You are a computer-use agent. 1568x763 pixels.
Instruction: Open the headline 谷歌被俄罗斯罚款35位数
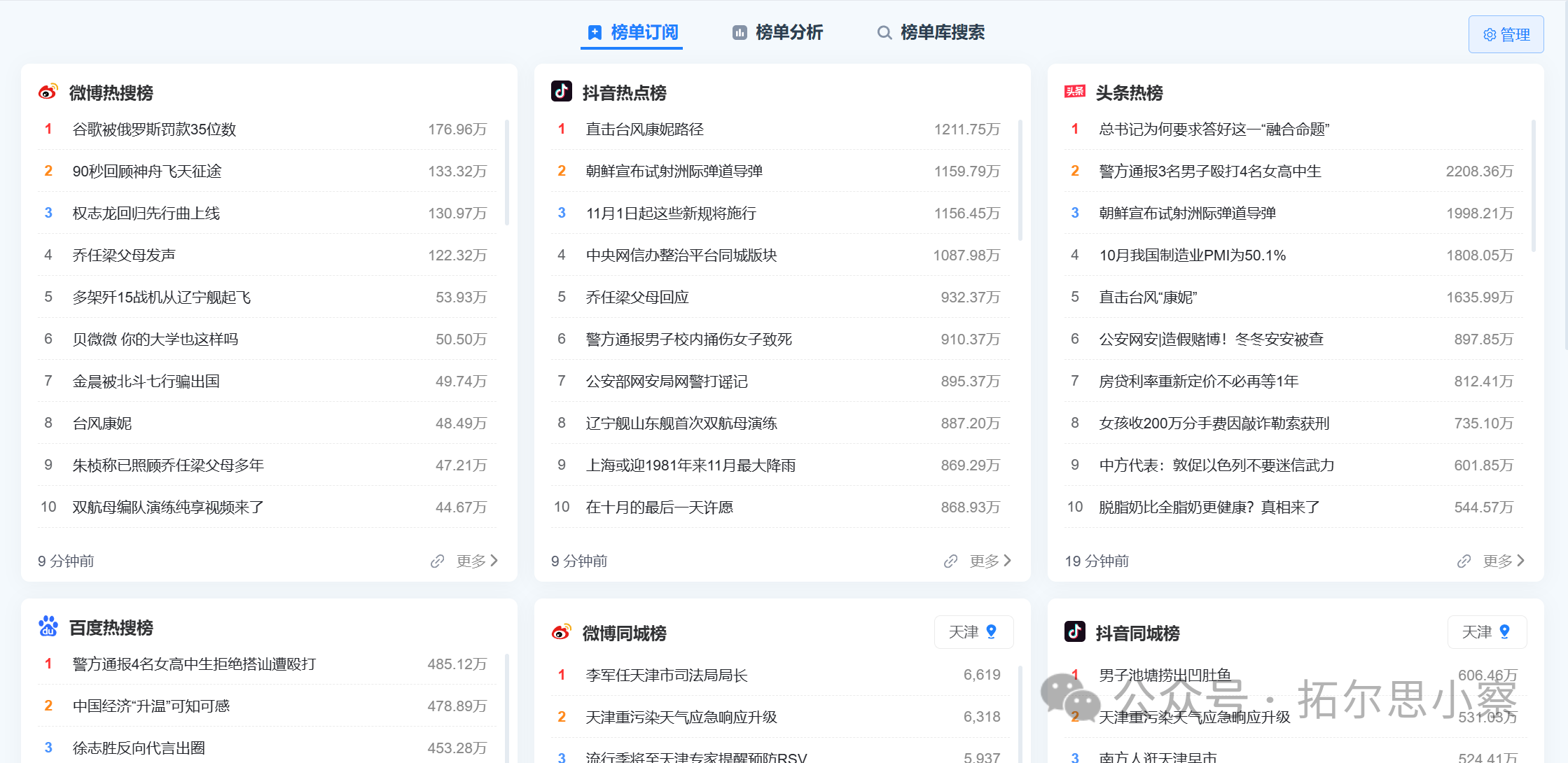[x=154, y=129]
